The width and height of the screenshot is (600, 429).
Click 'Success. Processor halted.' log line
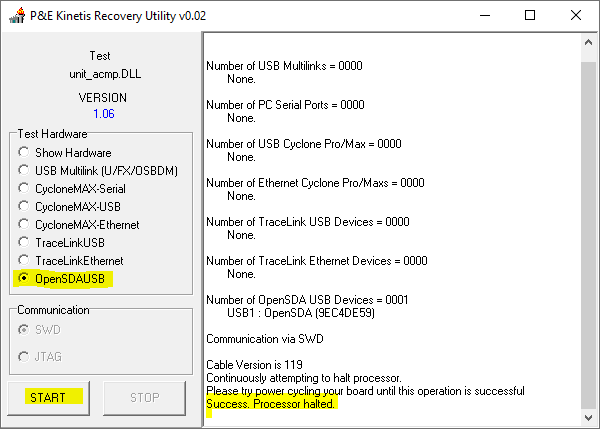point(271,404)
